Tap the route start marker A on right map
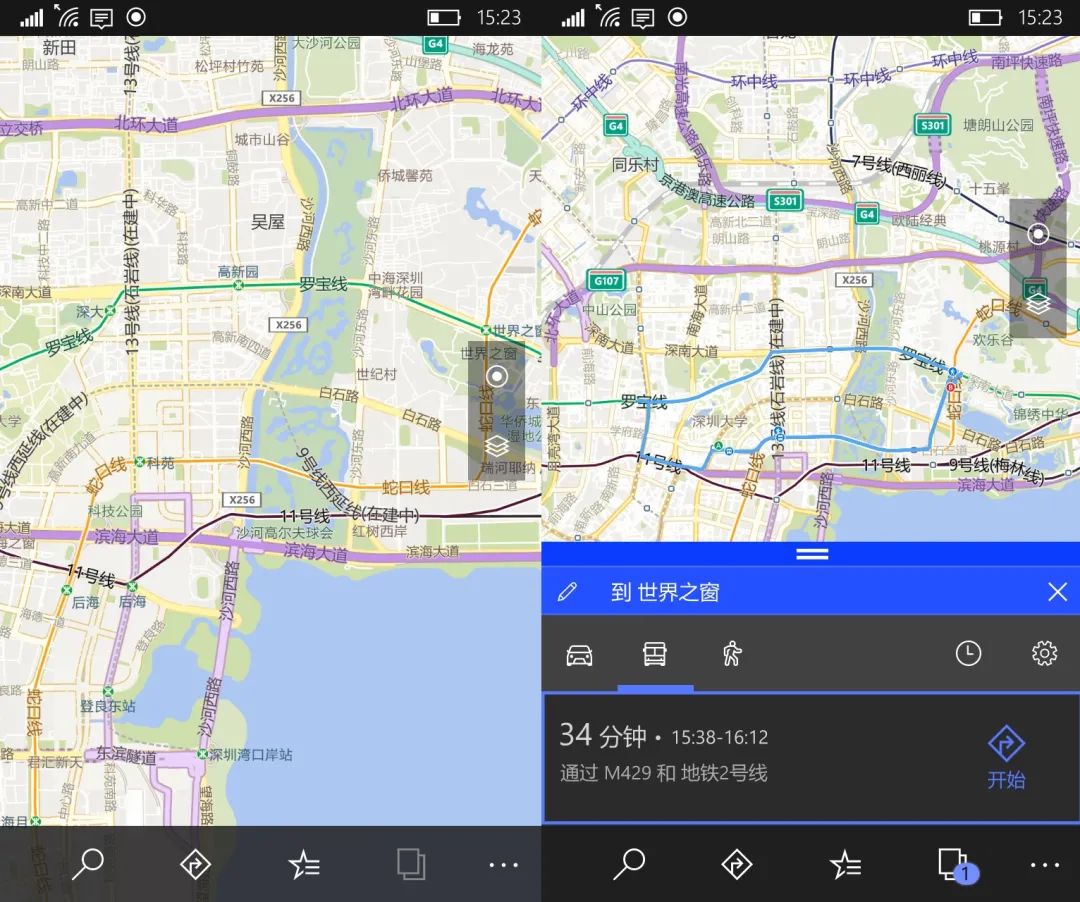 718,447
